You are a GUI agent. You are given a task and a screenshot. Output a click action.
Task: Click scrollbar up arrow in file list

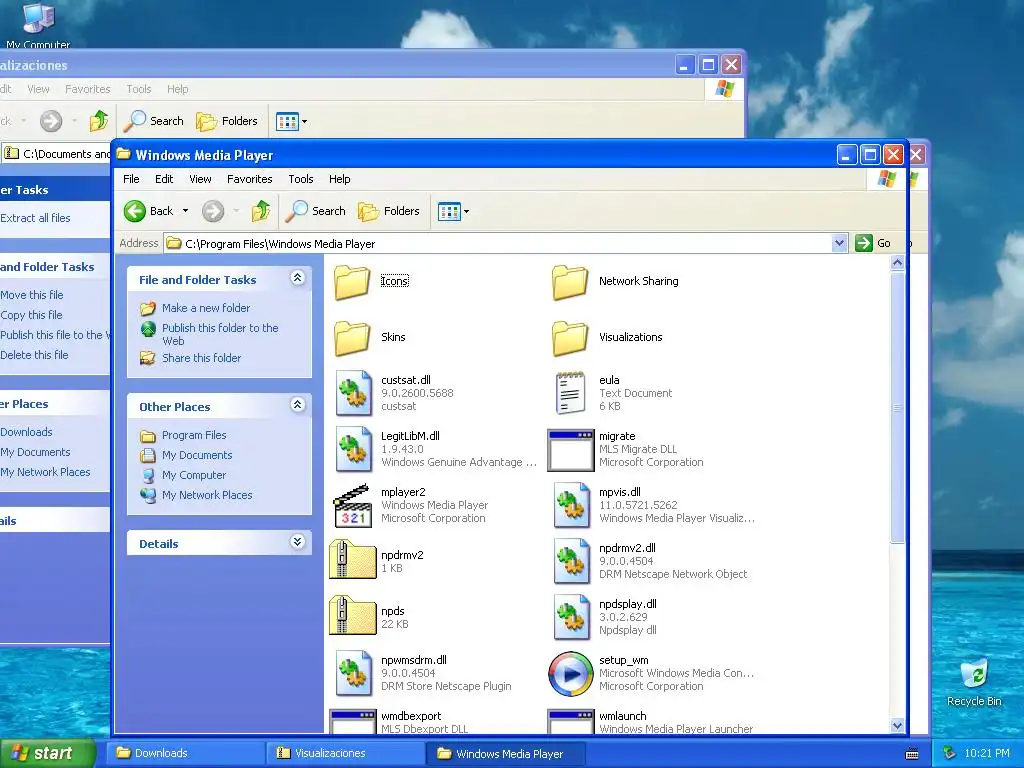click(897, 263)
